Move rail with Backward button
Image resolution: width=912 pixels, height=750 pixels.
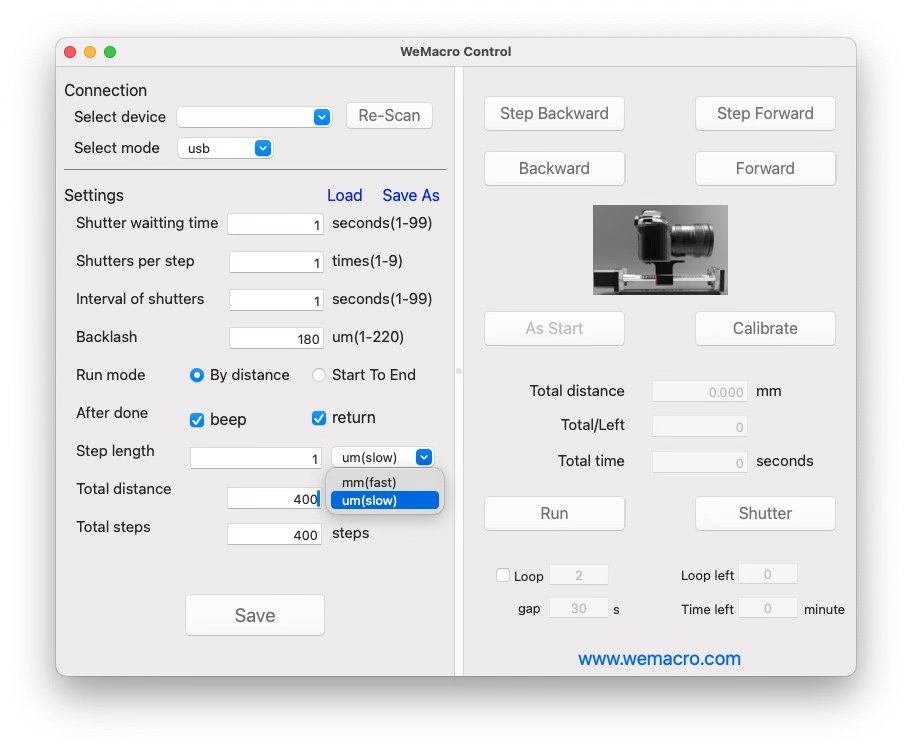tap(554, 169)
